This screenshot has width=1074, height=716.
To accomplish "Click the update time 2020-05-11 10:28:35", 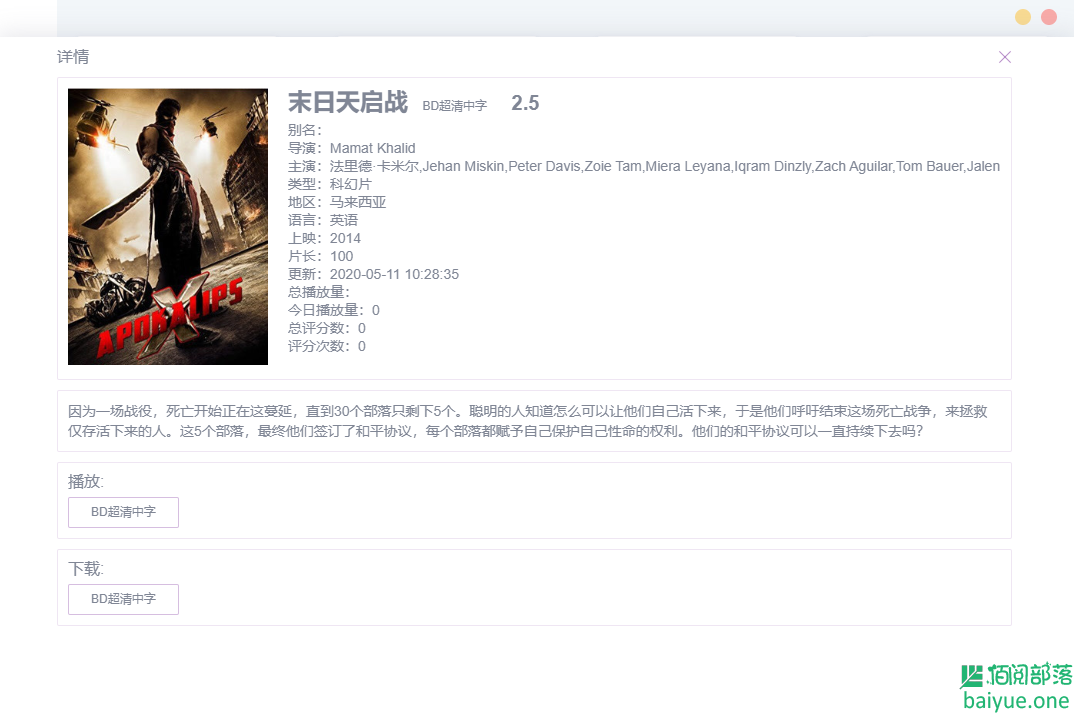I will pyautogui.click(x=395, y=274).
